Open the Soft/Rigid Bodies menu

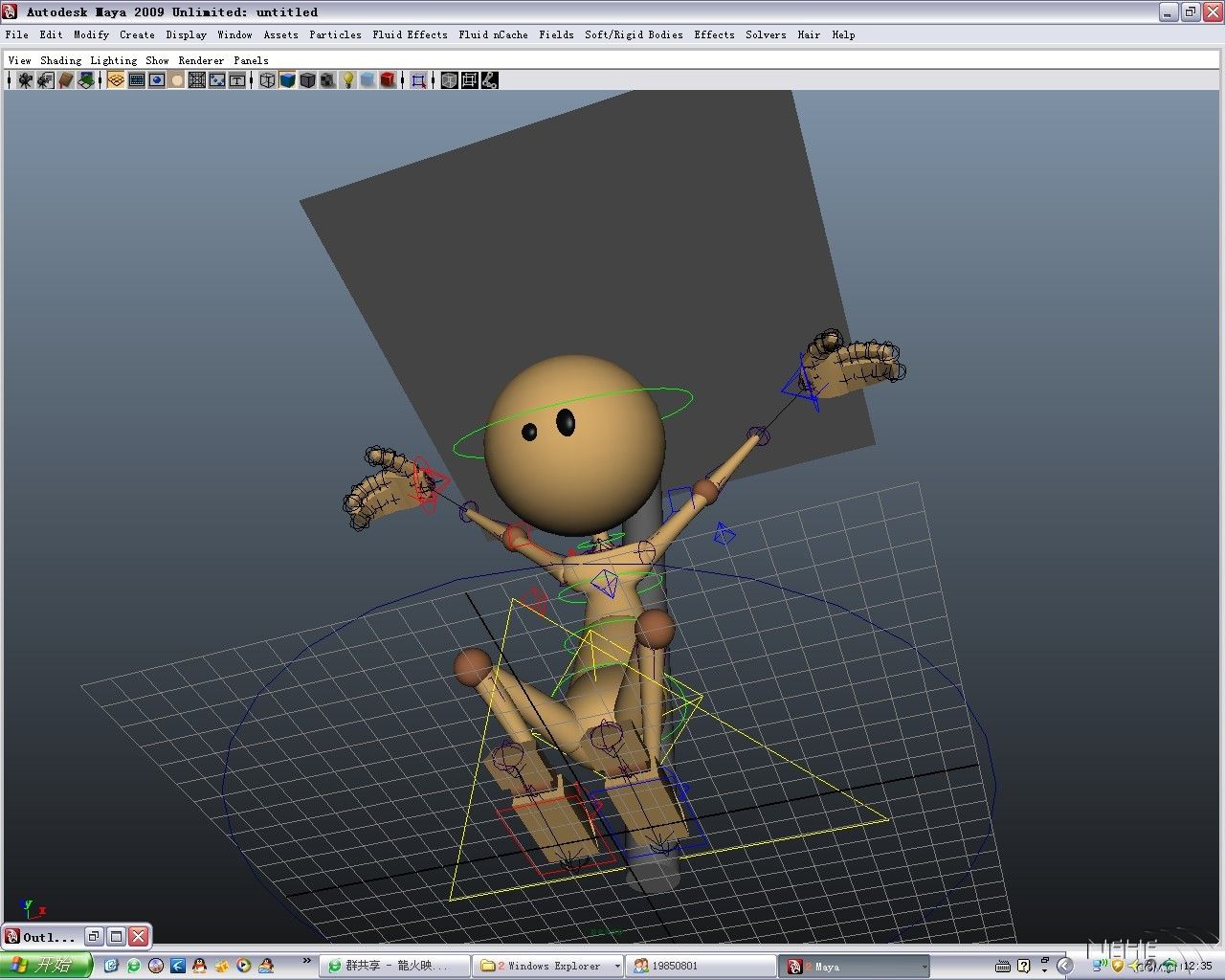point(634,34)
